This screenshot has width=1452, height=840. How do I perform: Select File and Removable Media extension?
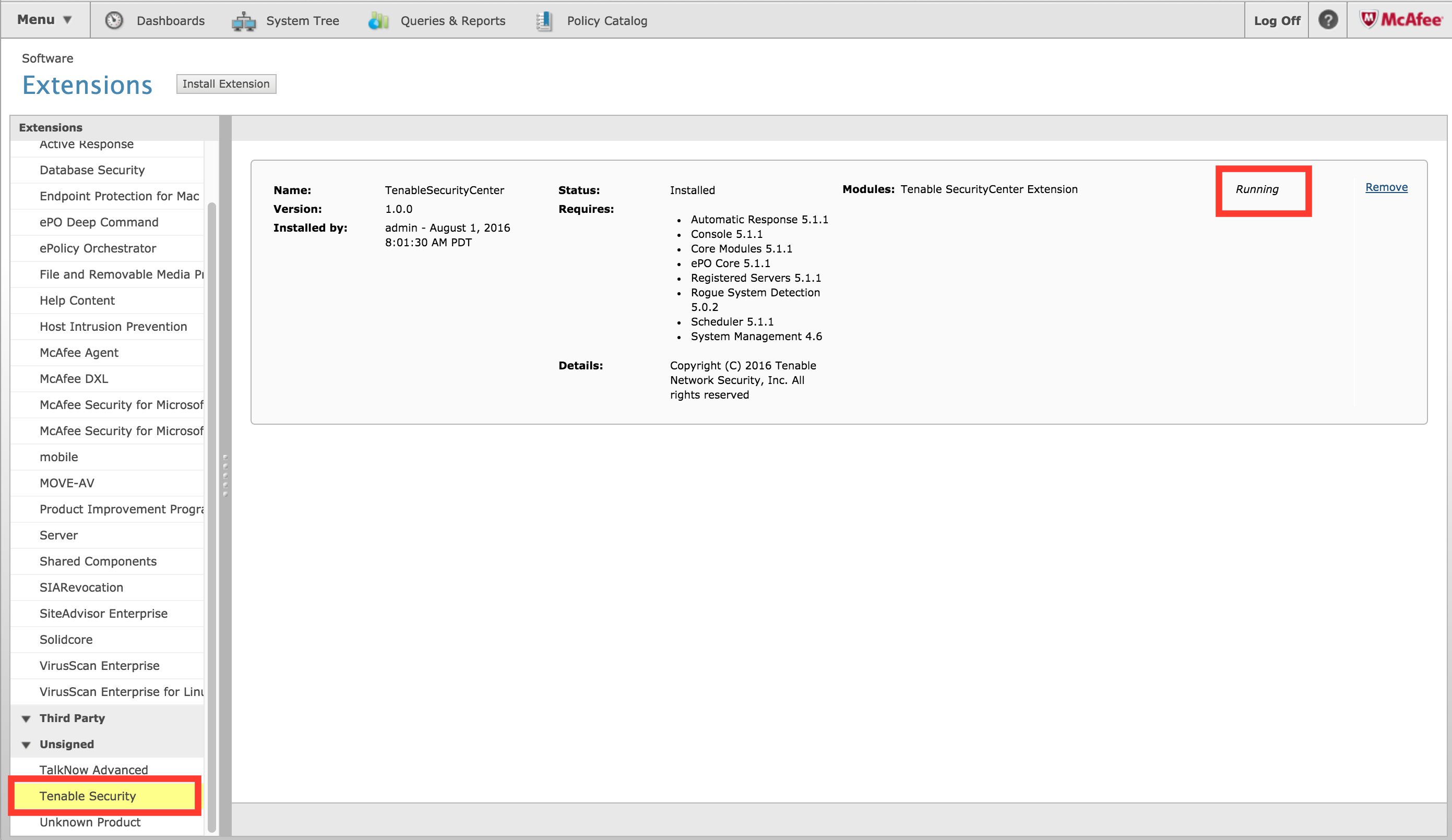[107, 274]
